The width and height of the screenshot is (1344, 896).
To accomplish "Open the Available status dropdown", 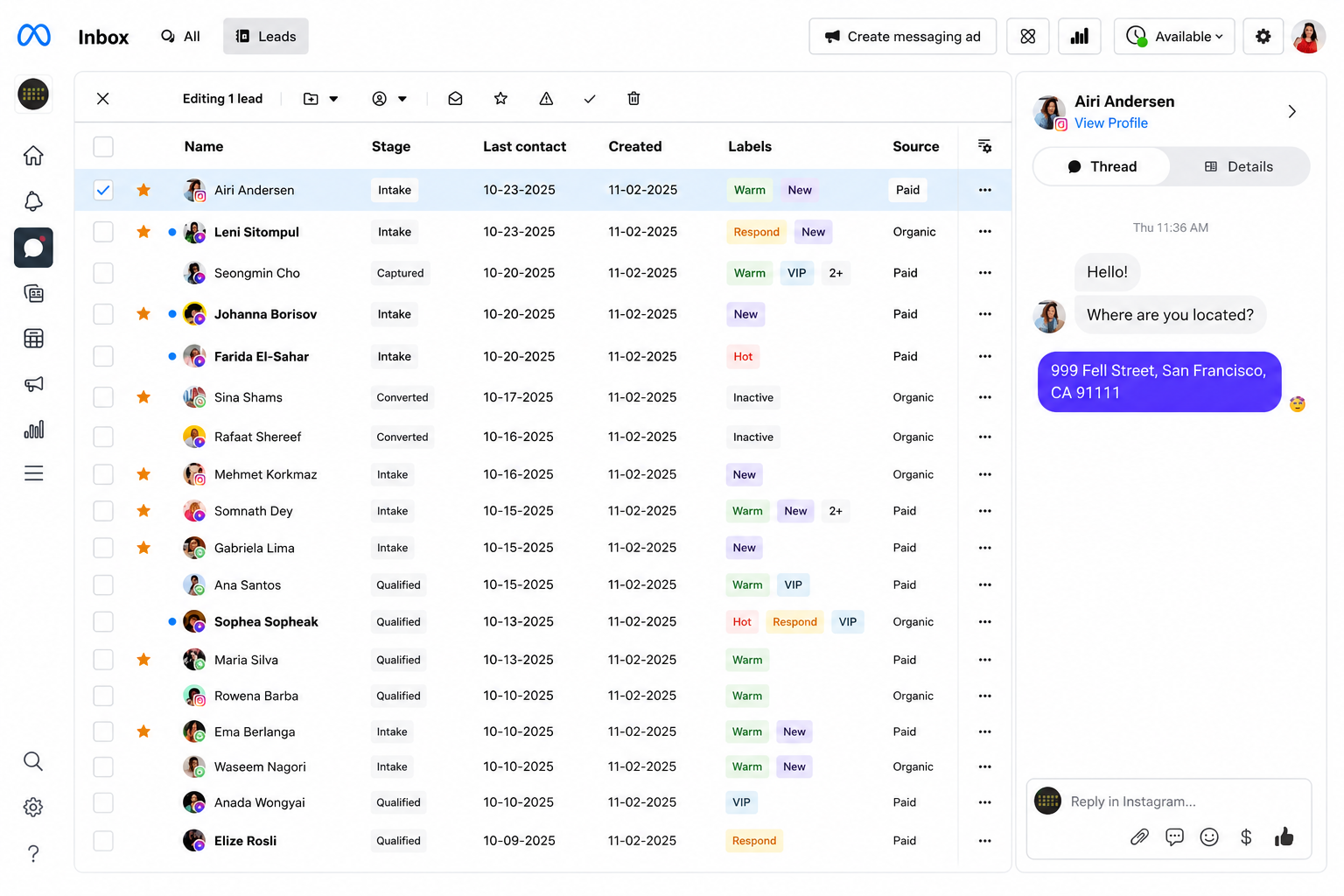I will pos(1174,37).
